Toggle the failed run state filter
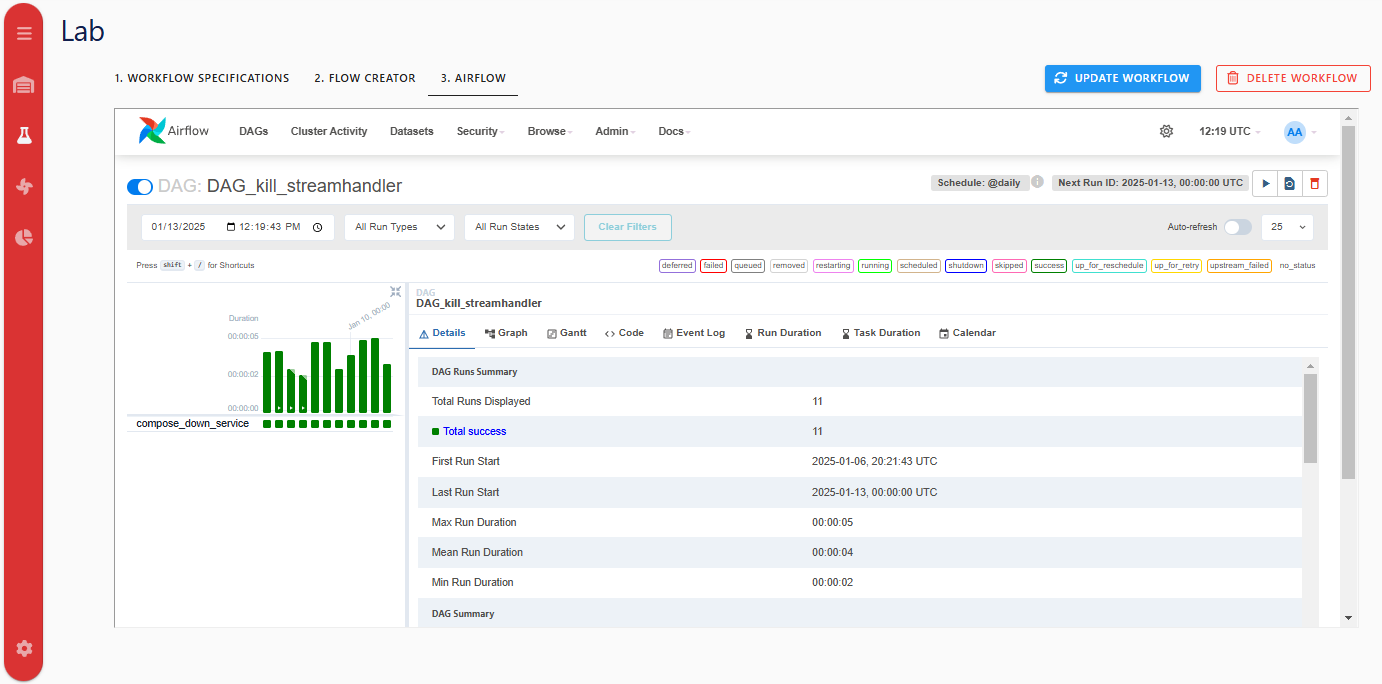Viewport: 1382px width, 684px height. pyautogui.click(x=712, y=265)
